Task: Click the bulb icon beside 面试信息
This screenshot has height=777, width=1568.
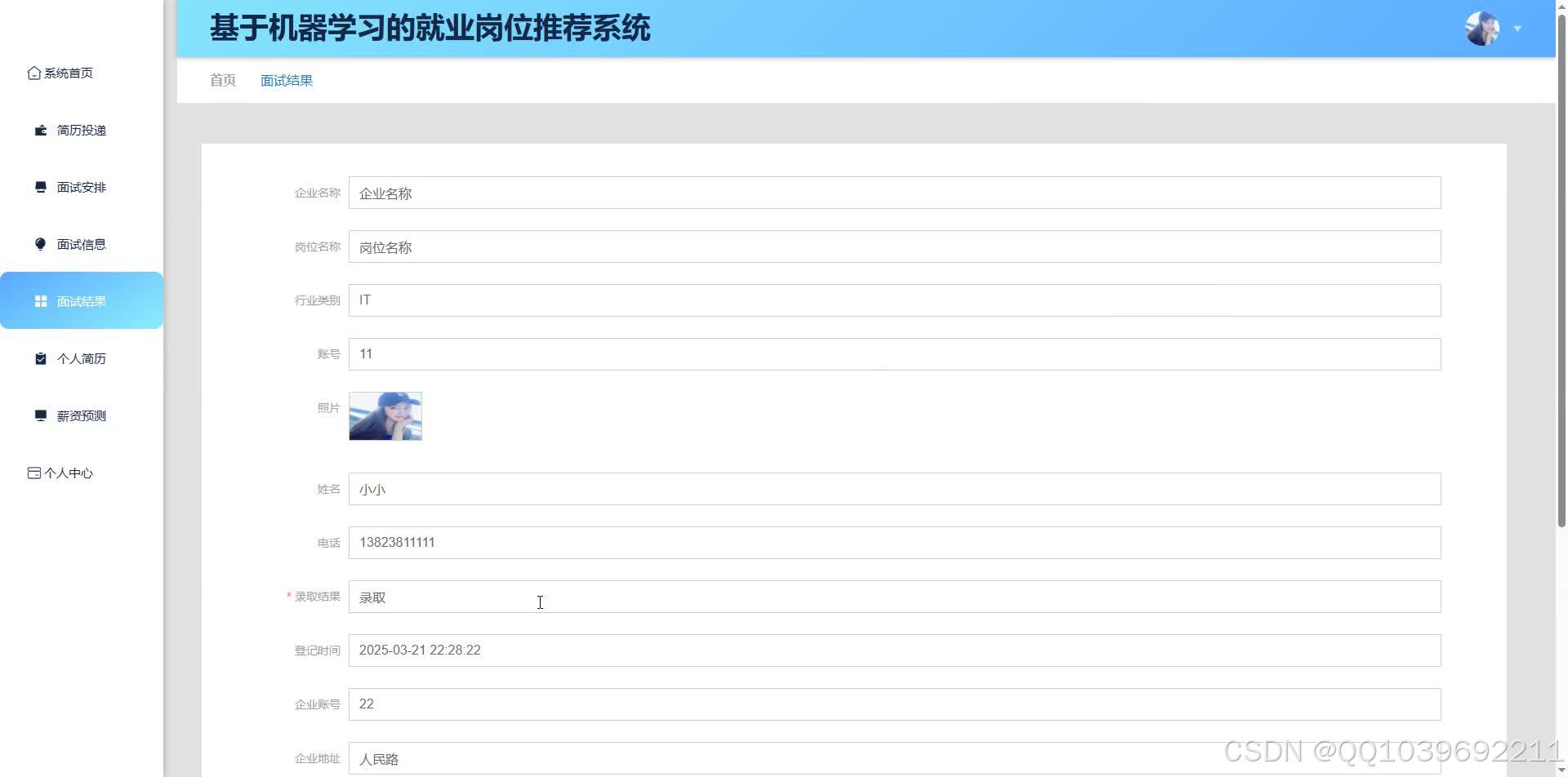Action: (41, 245)
